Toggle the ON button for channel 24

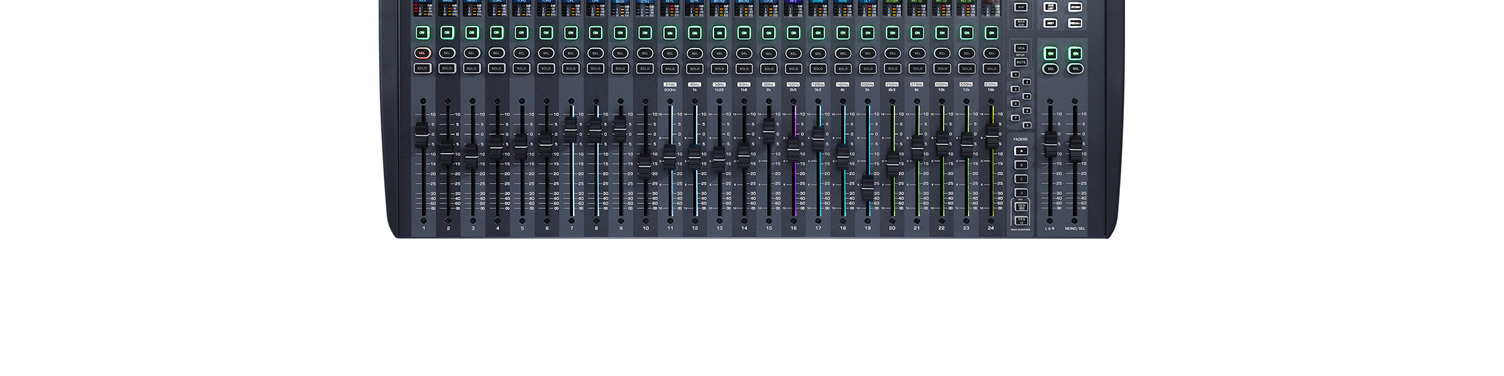(991, 33)
